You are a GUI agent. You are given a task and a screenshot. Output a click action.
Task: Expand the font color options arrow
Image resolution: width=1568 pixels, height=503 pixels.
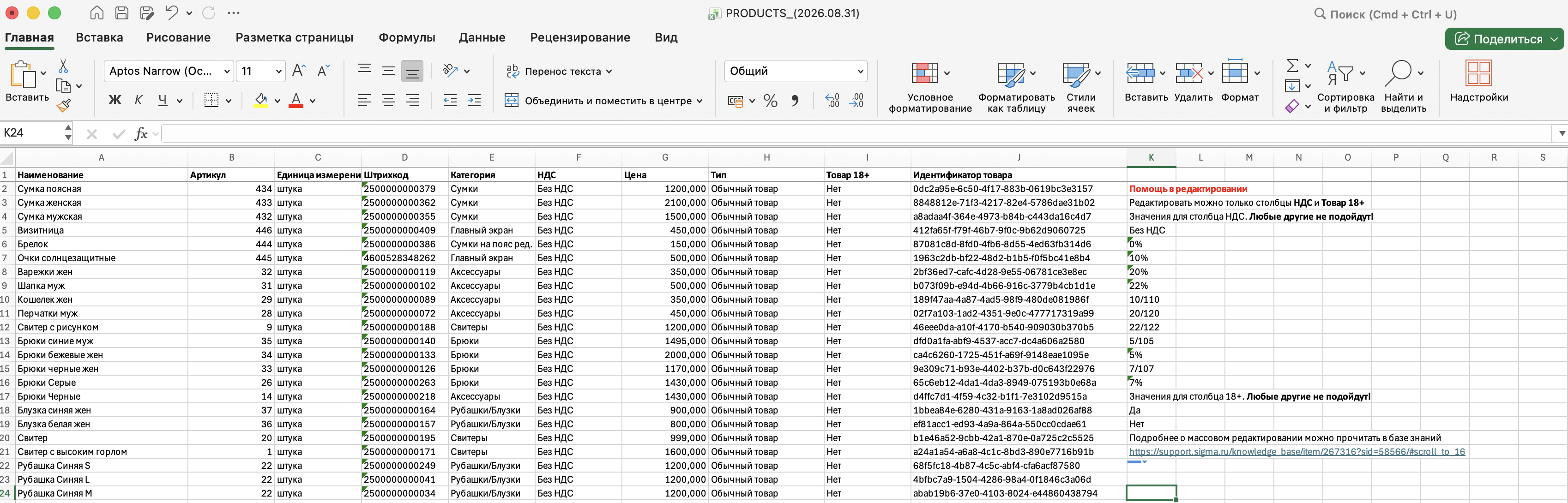coord(313,101)
